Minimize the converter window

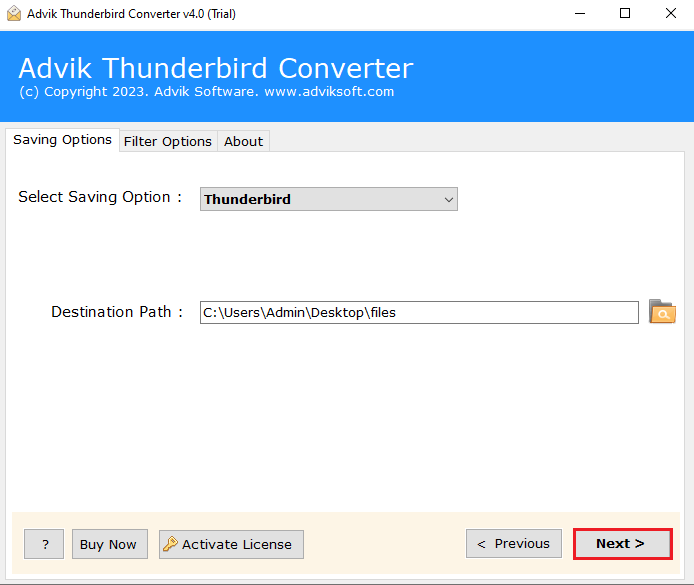click(580, 14)
